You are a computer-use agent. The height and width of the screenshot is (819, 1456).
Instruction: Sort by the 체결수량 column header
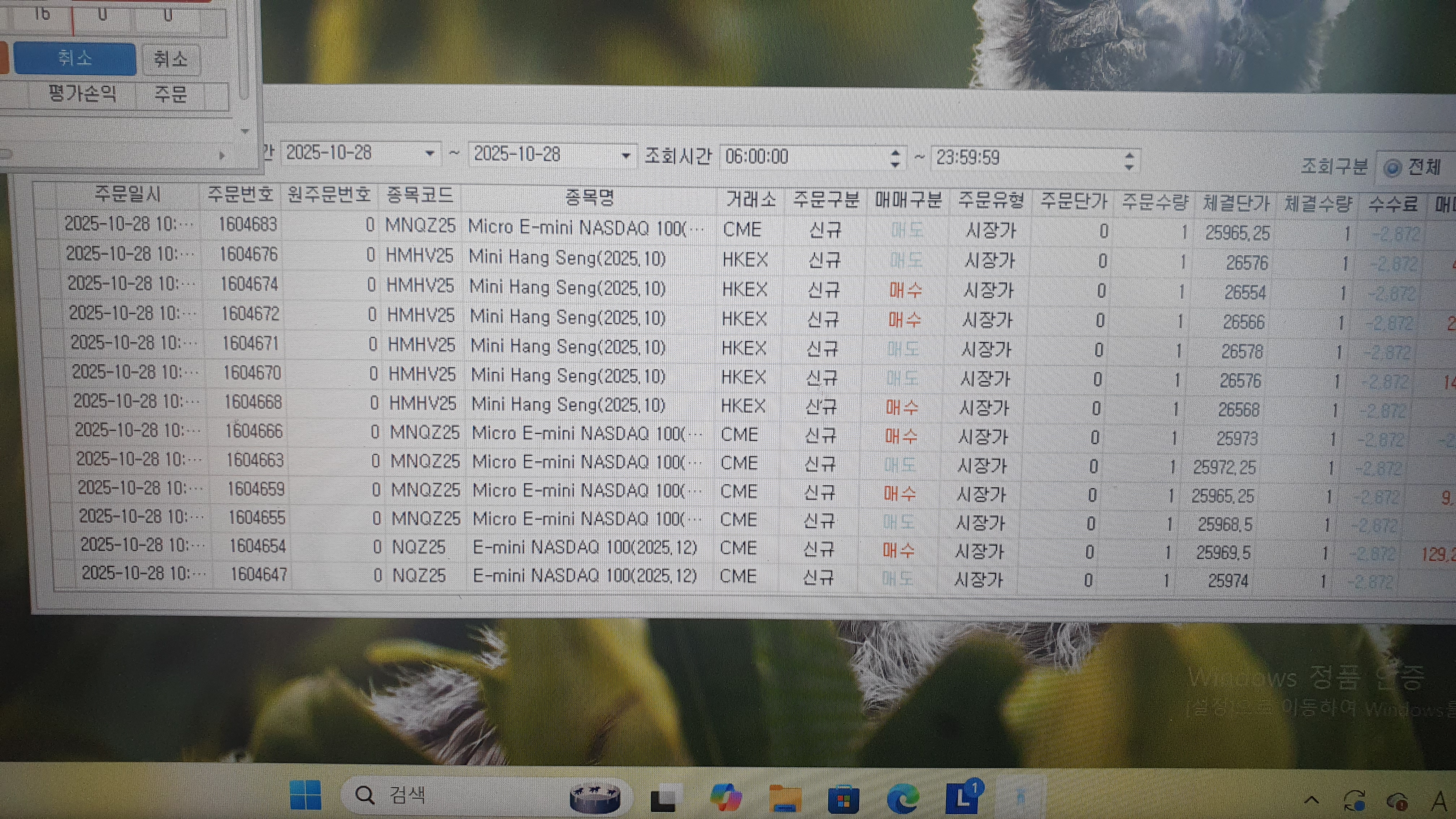pyautogui.click(x=1318, y=203)
